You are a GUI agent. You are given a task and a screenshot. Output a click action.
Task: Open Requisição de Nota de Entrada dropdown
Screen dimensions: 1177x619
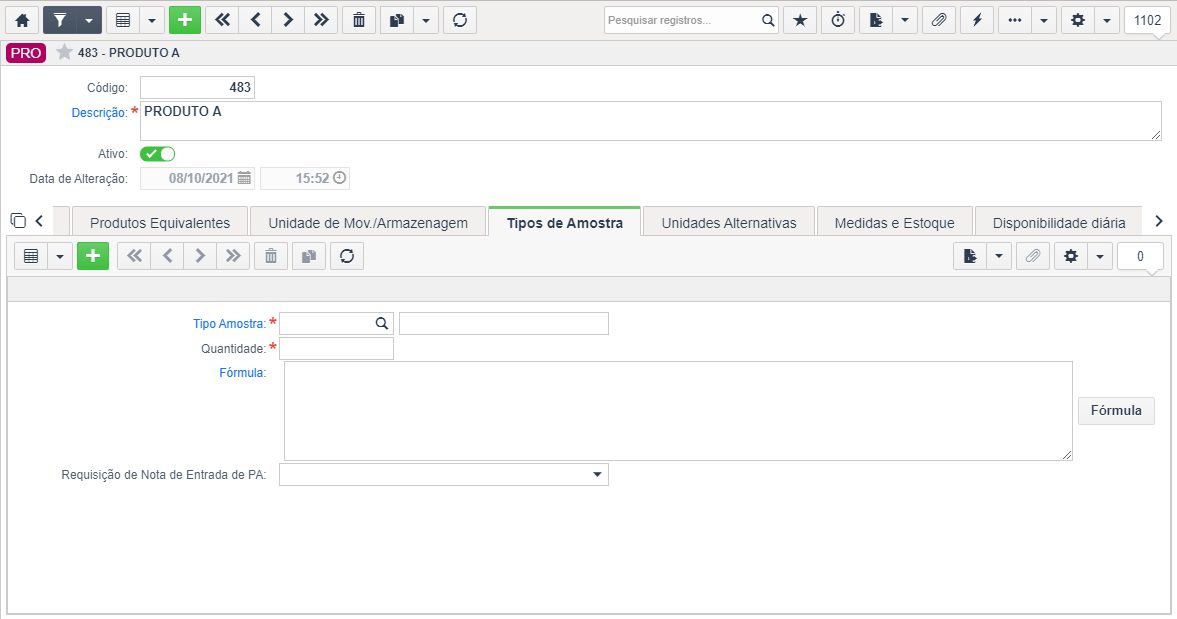[x=444, y=474]
